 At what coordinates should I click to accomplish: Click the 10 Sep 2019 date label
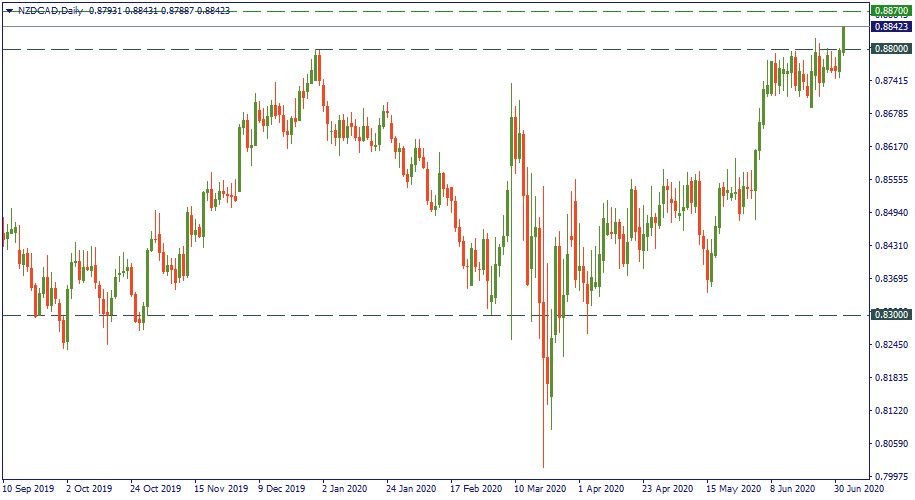(28, 490)
